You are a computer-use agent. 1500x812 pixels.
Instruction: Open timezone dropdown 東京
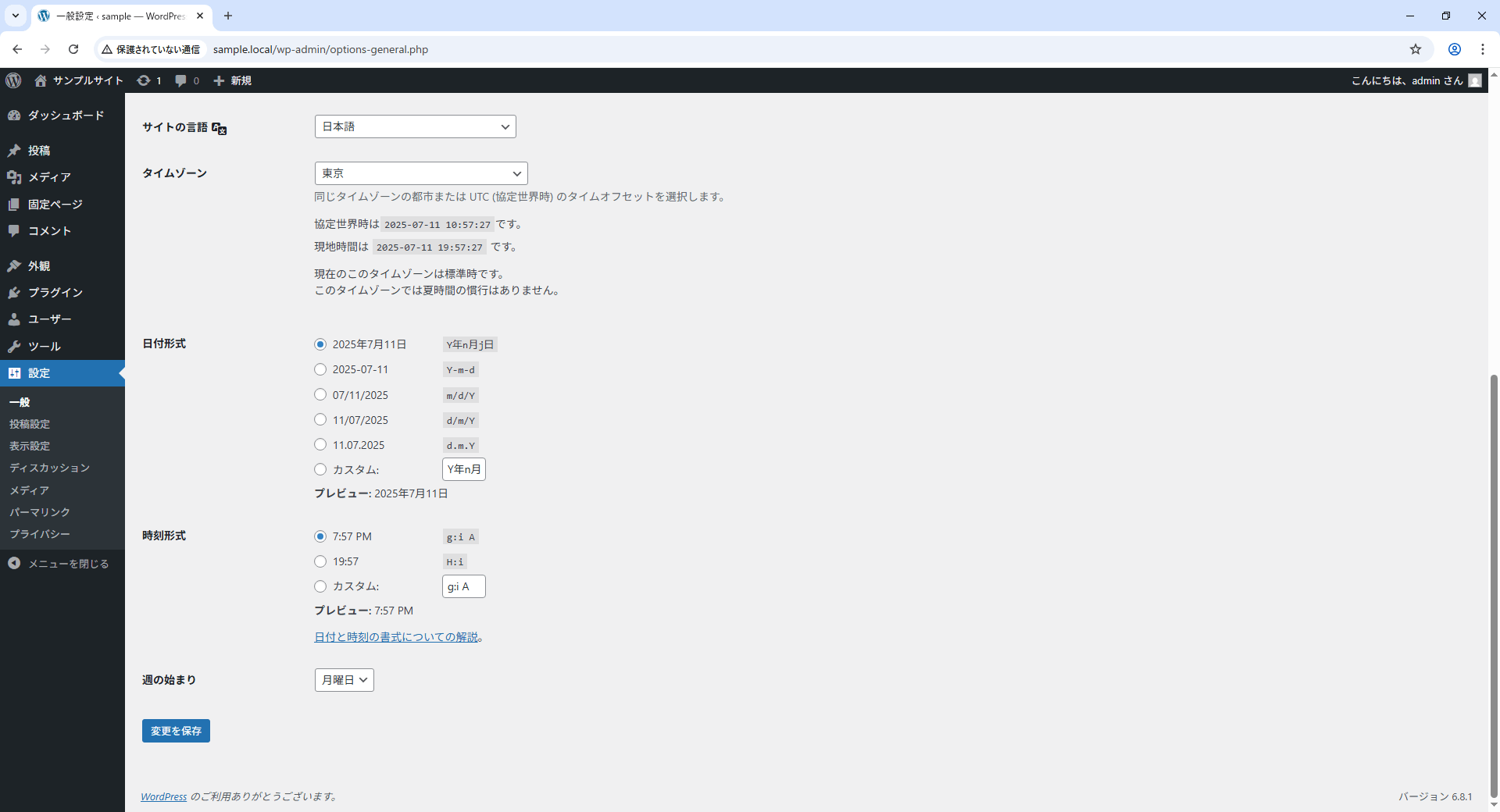point(421,173)
